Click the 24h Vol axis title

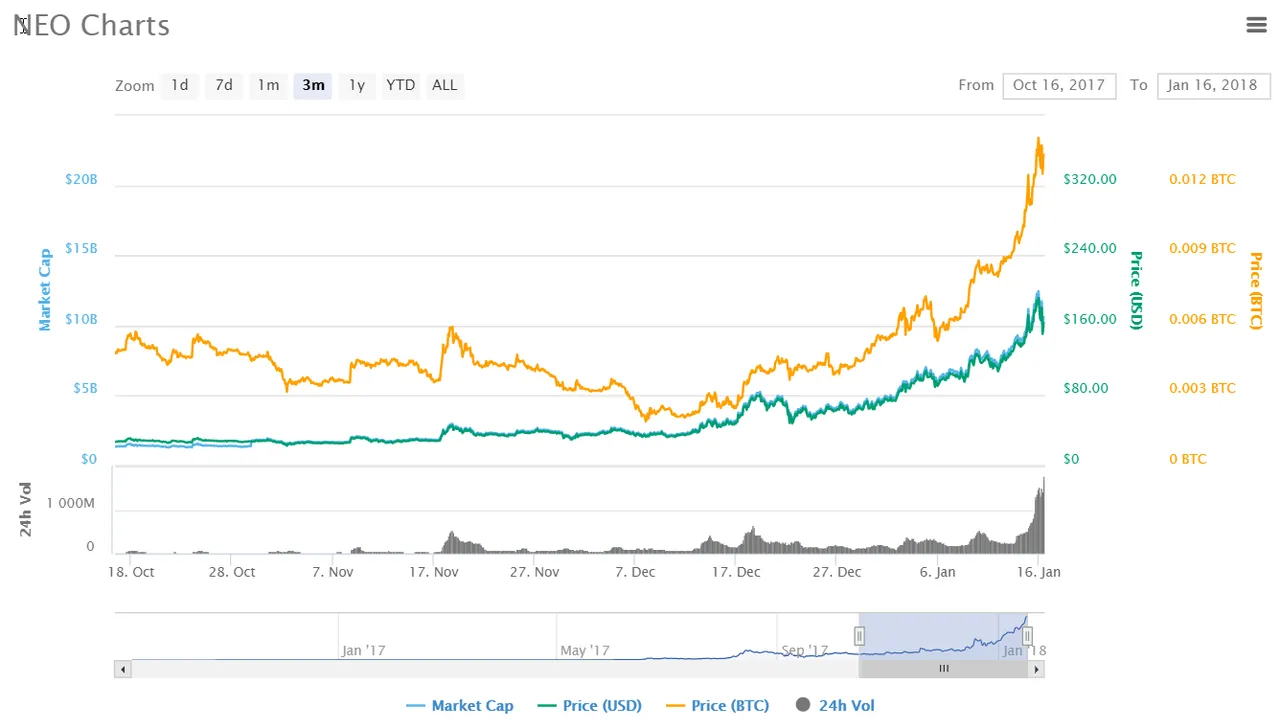(27, 509)
